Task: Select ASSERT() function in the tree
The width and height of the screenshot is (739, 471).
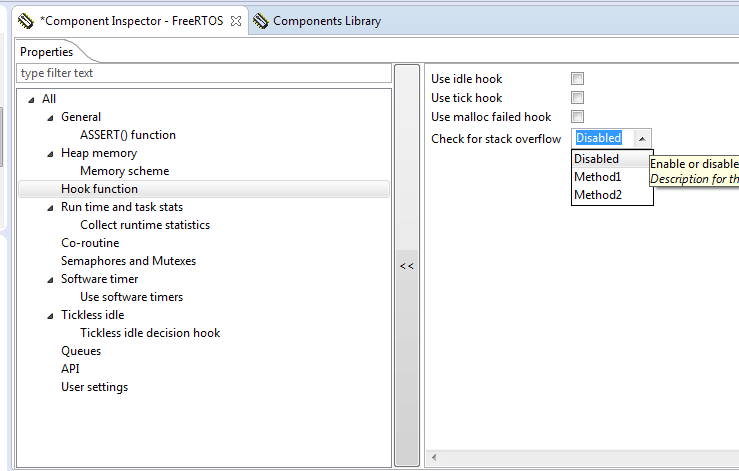Action: coord(128,135)
